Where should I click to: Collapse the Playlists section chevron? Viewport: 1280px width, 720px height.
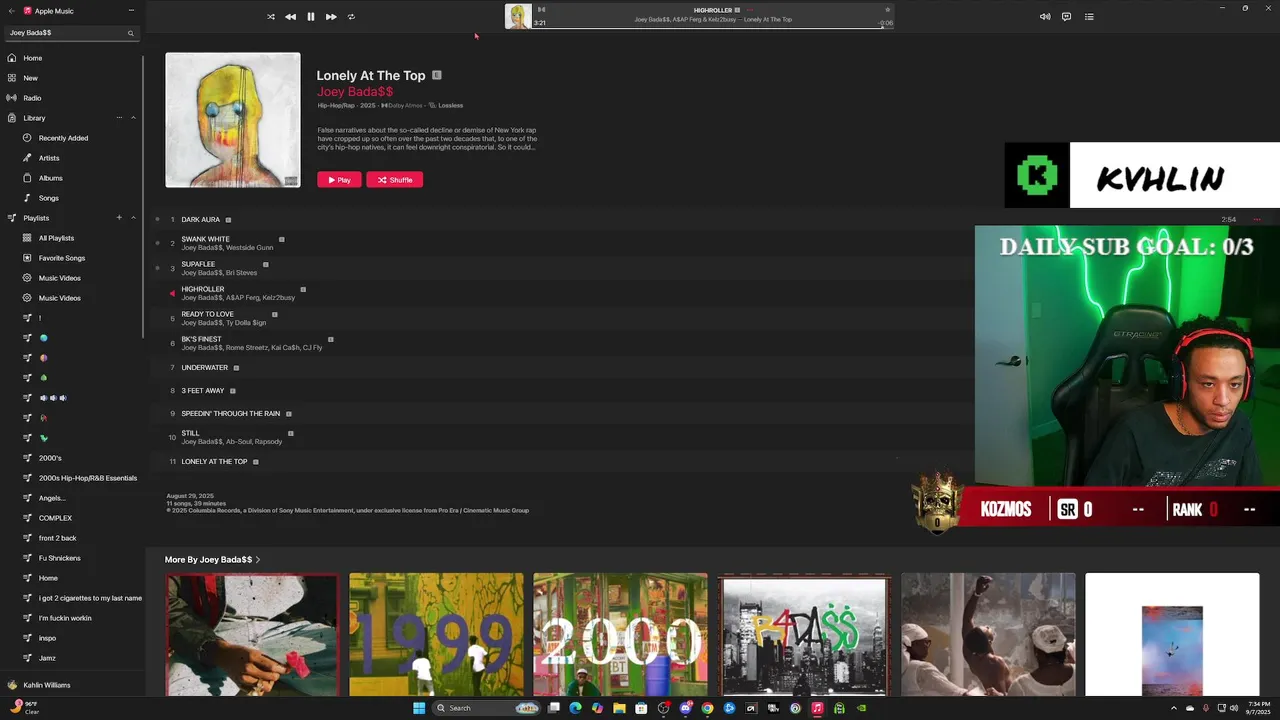click(x=133, y=218)
